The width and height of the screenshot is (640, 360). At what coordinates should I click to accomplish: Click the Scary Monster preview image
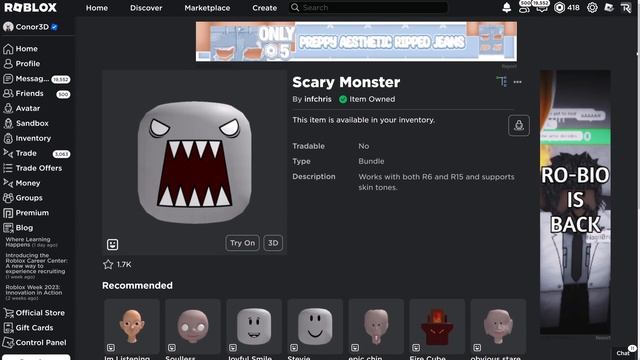click(x=194, y=162)
